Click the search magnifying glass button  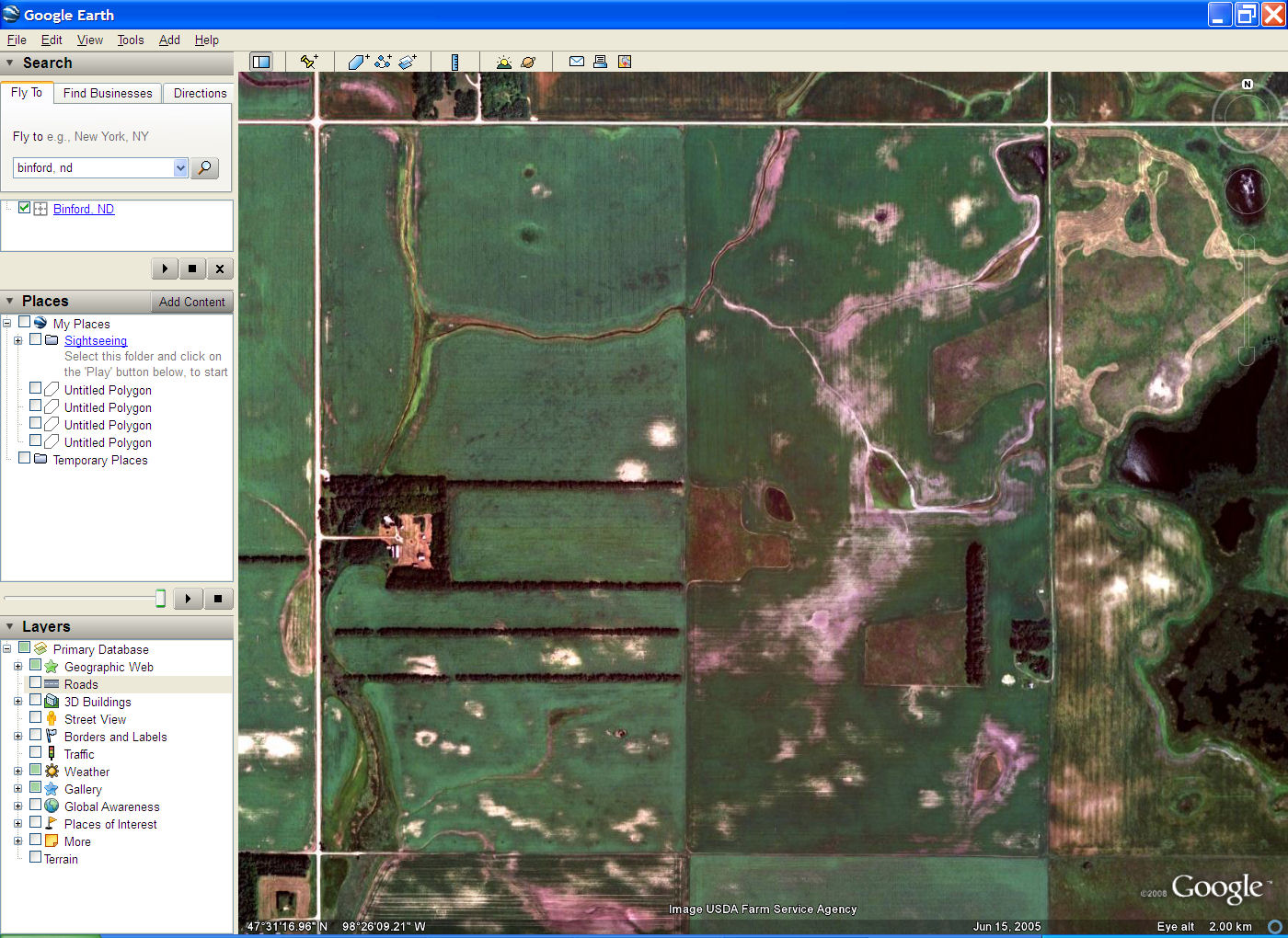(x=204, y=167)
